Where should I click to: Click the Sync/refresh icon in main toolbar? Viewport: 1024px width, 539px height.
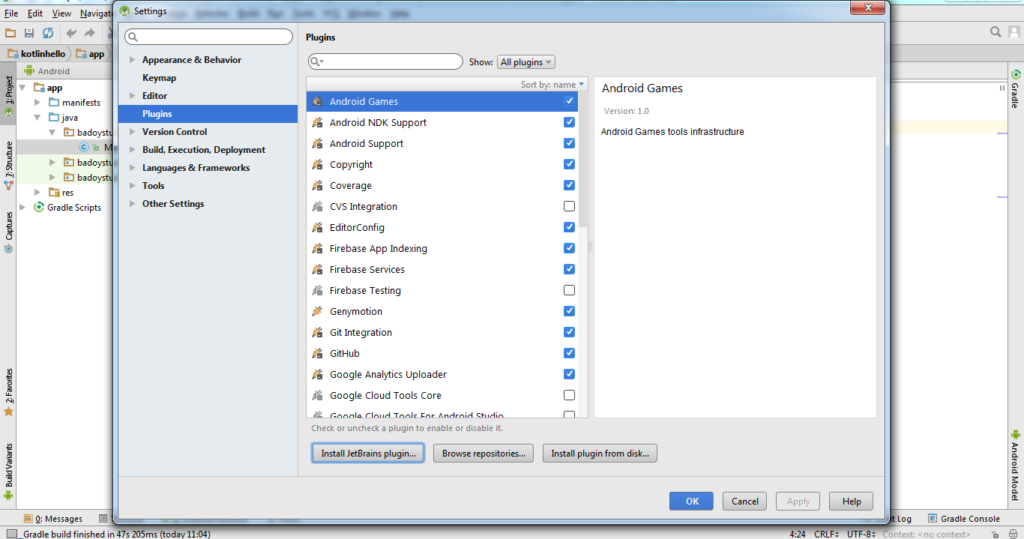pos(47,33)
